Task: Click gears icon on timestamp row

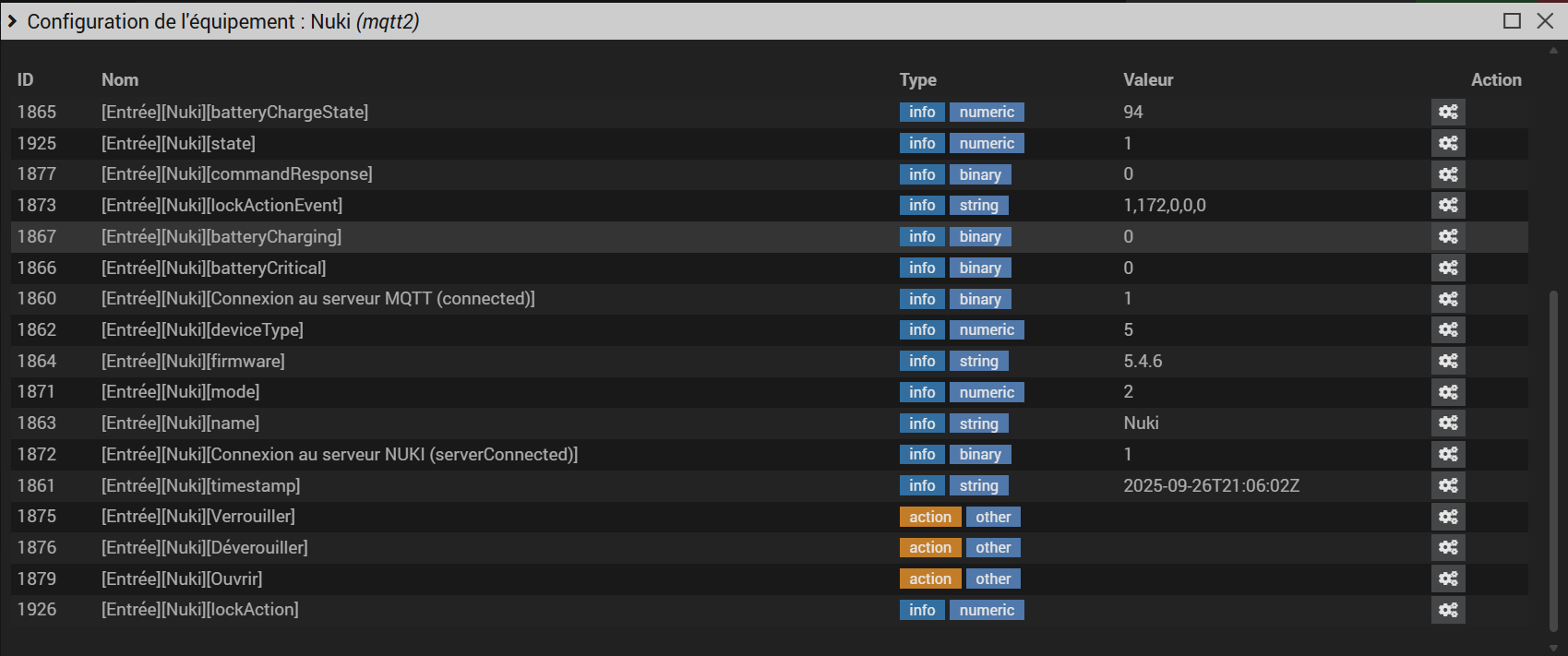Action: pos(1448,485)
